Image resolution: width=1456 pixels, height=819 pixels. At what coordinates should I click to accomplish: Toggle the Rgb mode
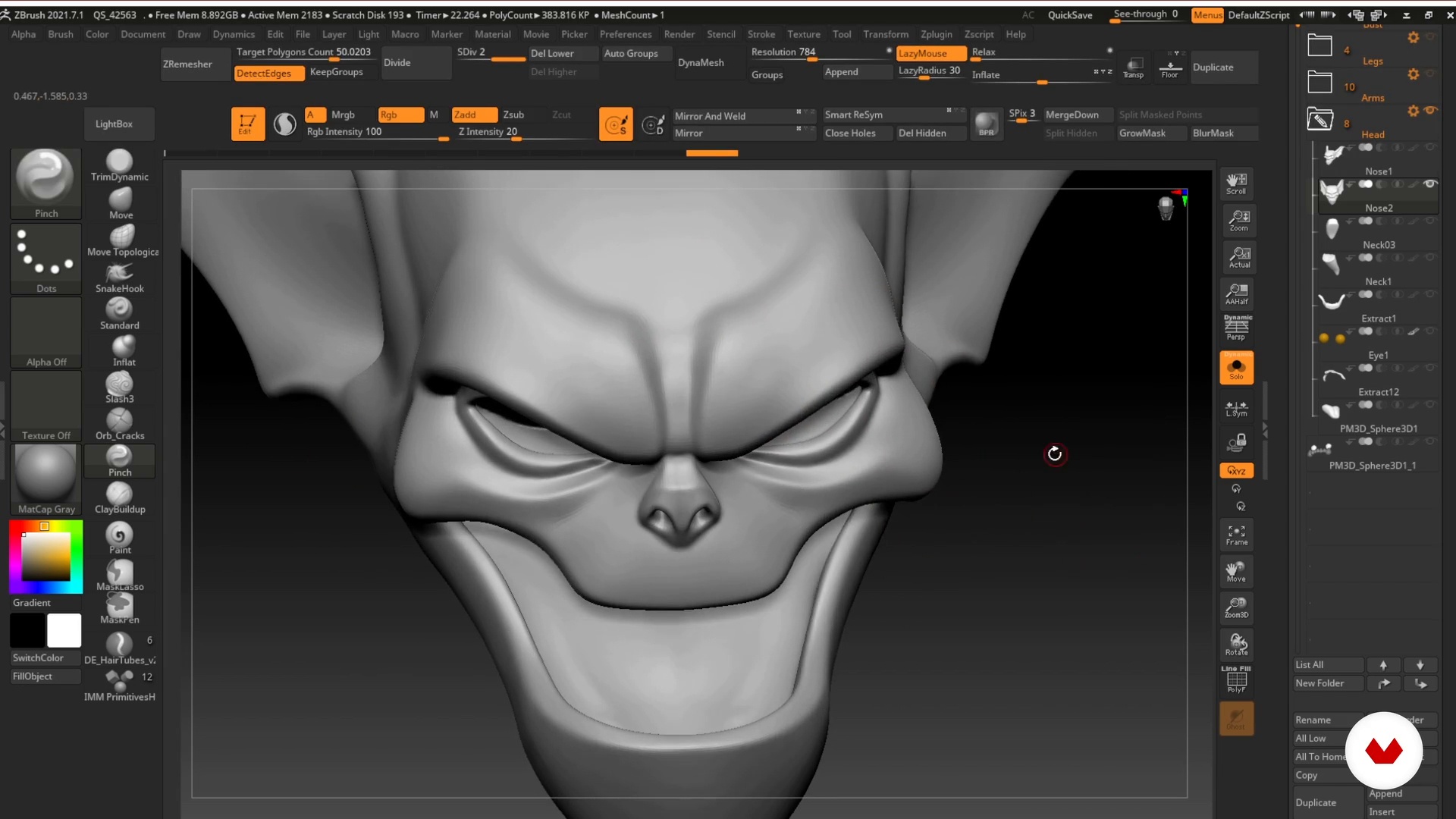(x=400, y=115)
